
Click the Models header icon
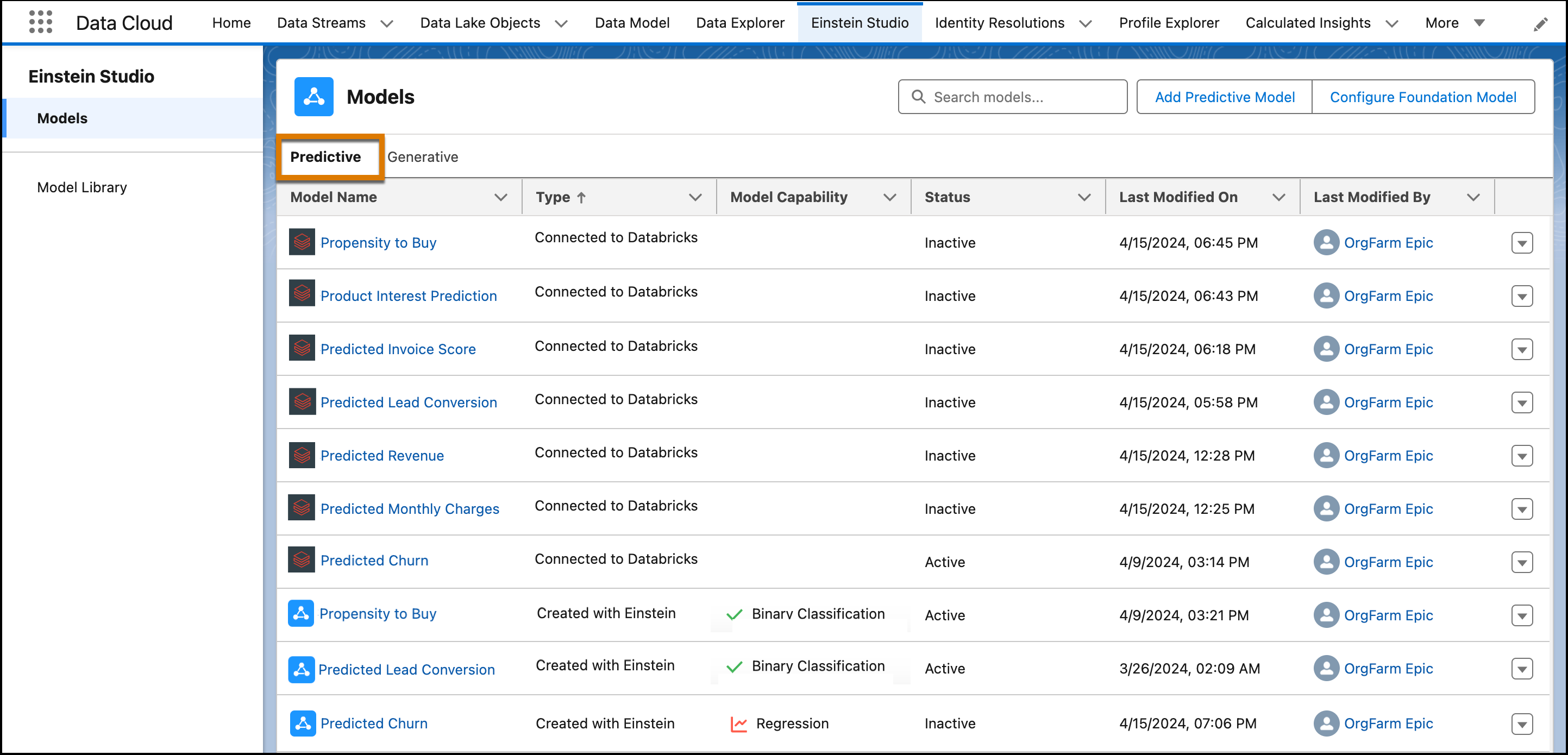click(313, 97)
